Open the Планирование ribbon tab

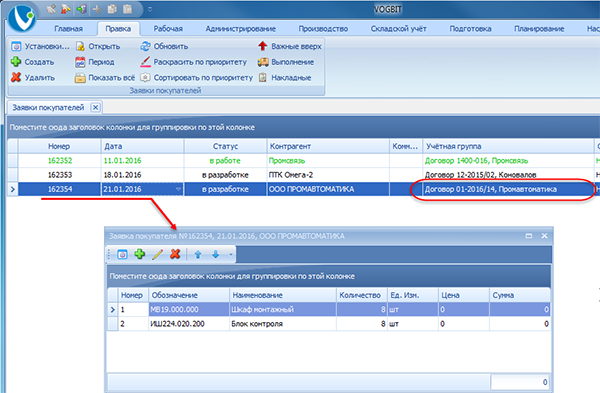[539, 29]
